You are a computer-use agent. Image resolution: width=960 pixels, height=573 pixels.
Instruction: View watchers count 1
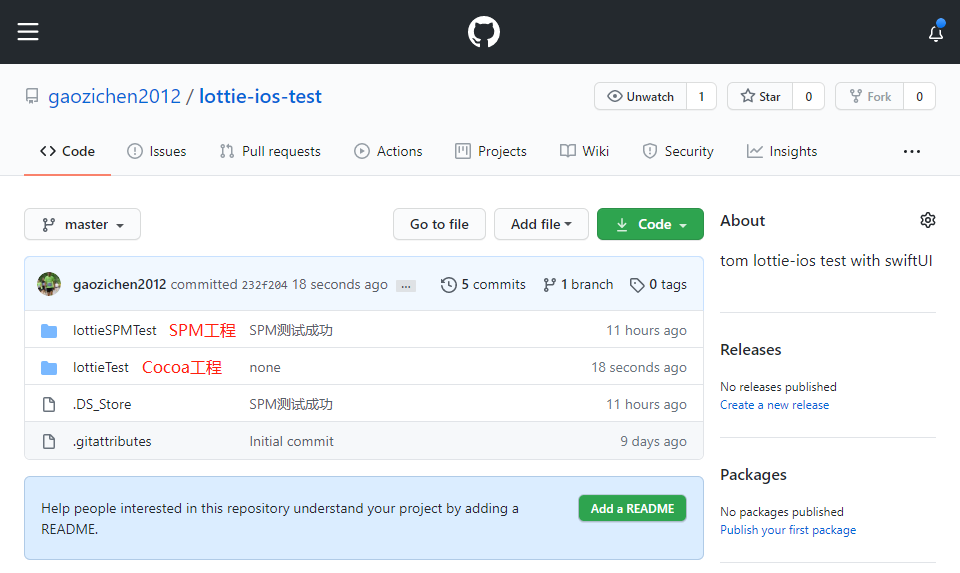pyautogui.click(x=702, y=97)
